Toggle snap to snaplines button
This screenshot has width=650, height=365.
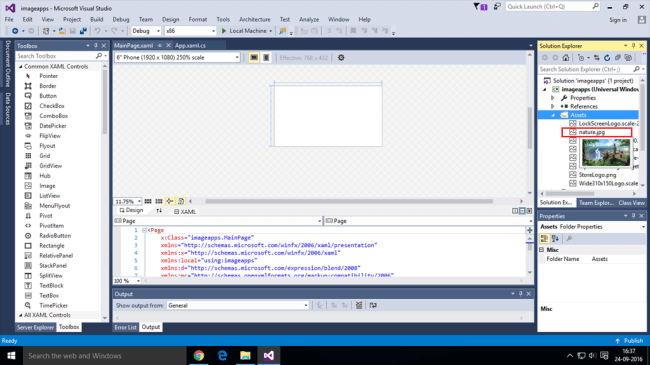(x=170, y=201)
